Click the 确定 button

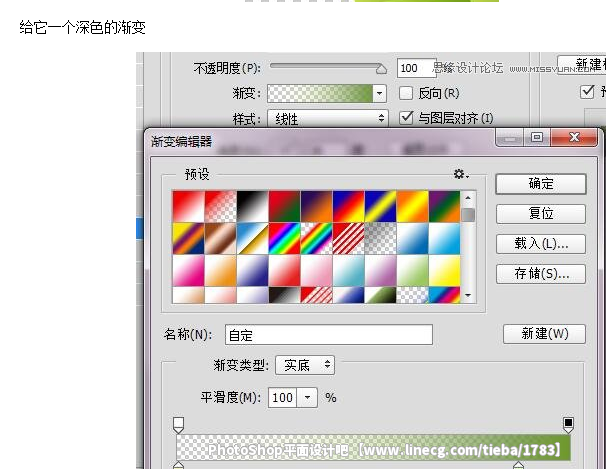[541, 184]
